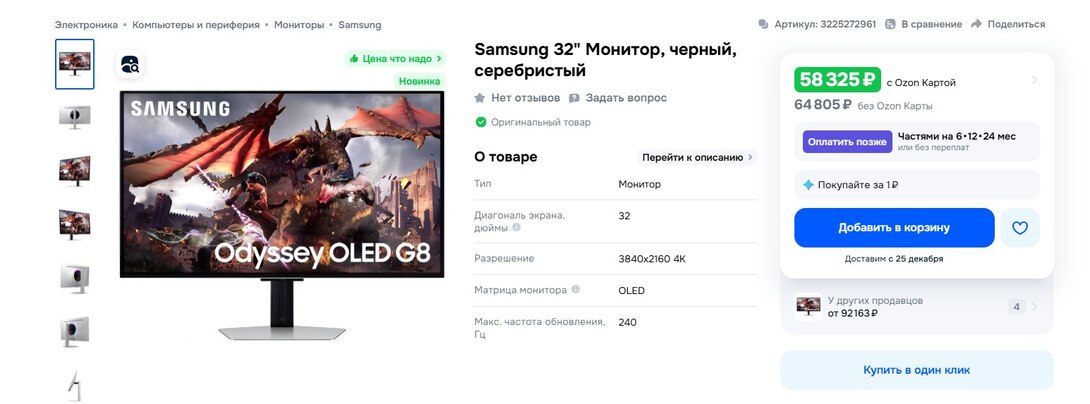Click the share arrow icon 'Поделиться'
The width and height of the screenshot is (1090, 404).
(976, 24)
